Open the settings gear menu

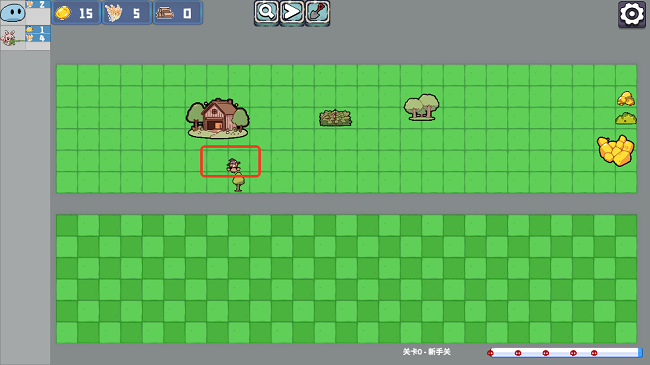click(632, 14)
